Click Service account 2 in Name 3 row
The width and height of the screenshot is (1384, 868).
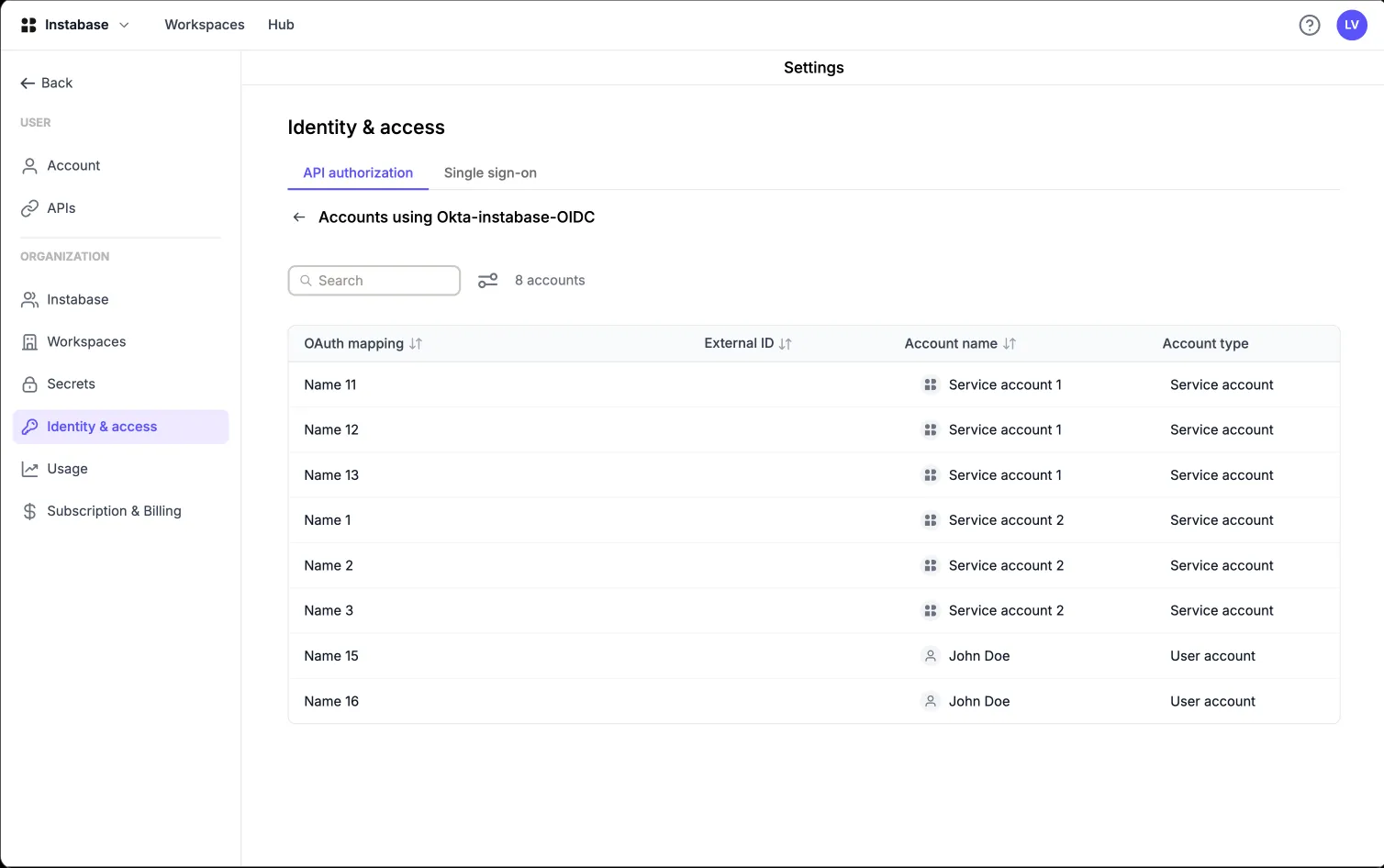(1006, 611)
